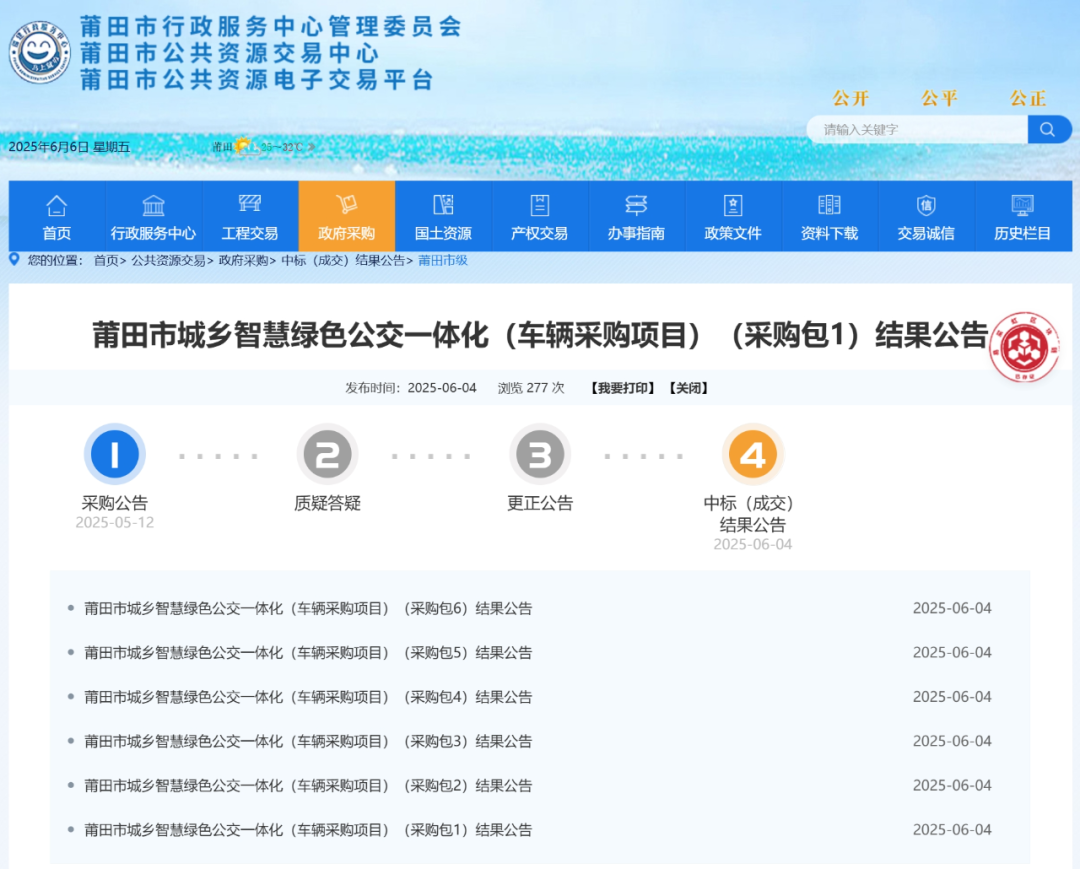Select 国土资源 navigation item
1080x869 pixels.
[443, 216]
